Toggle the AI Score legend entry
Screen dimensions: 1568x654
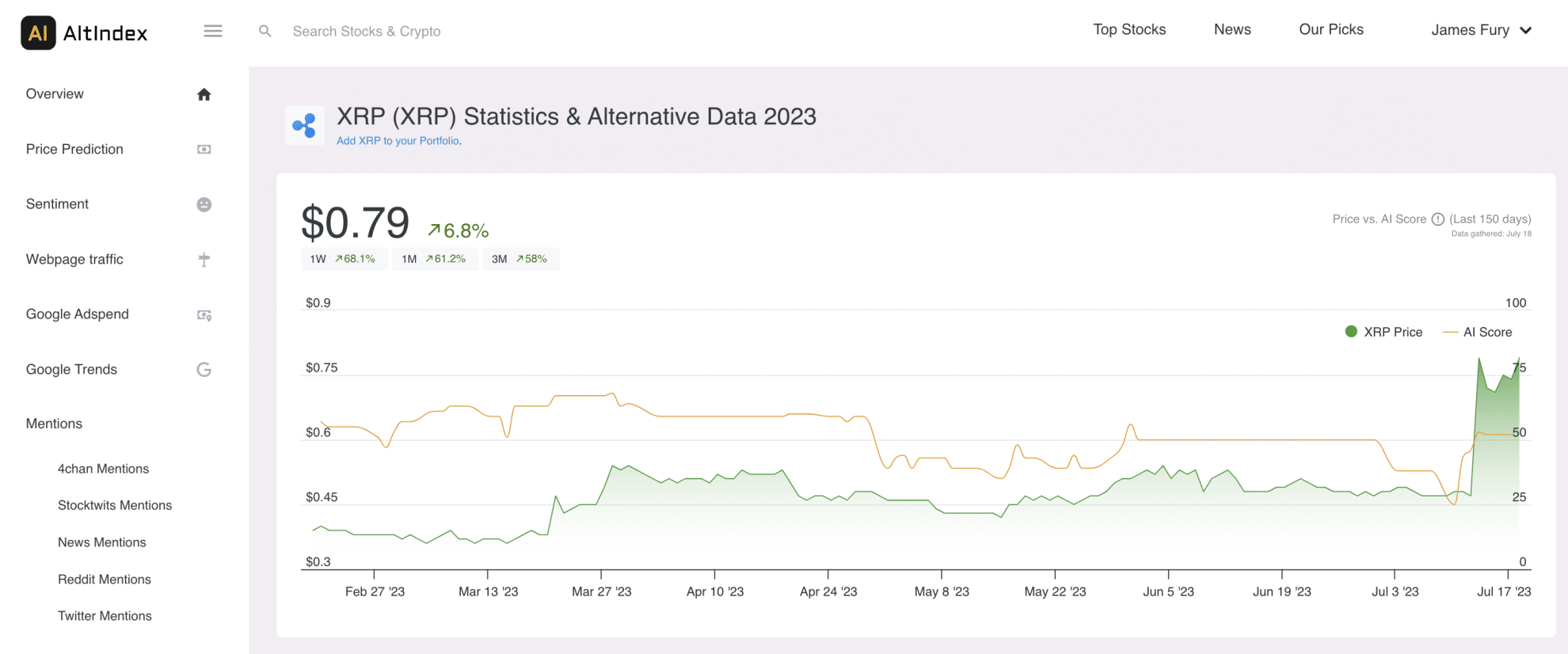point(1486,332)
